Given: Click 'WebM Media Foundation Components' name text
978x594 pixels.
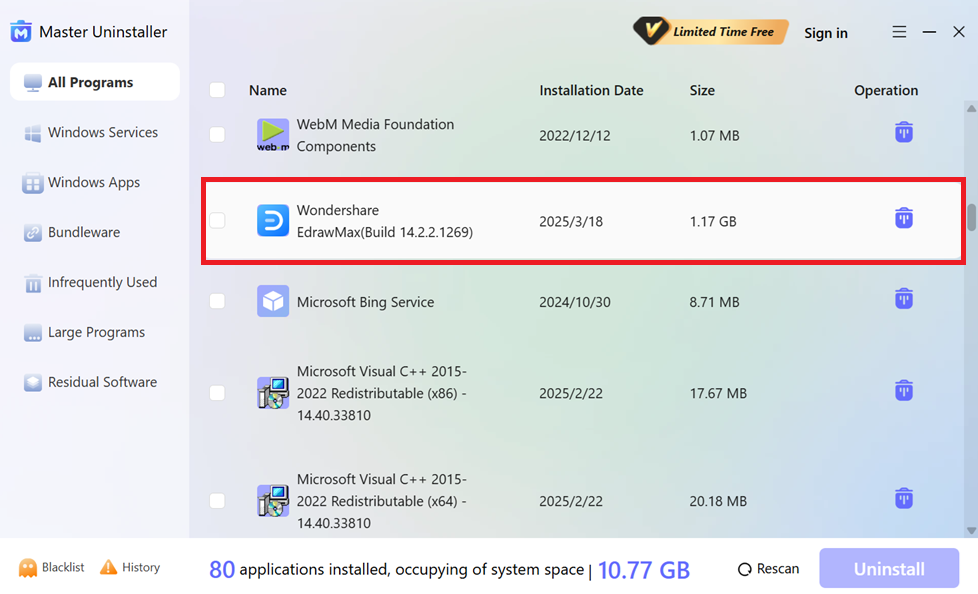Looking at the screenshot, I should click(375, 135).
